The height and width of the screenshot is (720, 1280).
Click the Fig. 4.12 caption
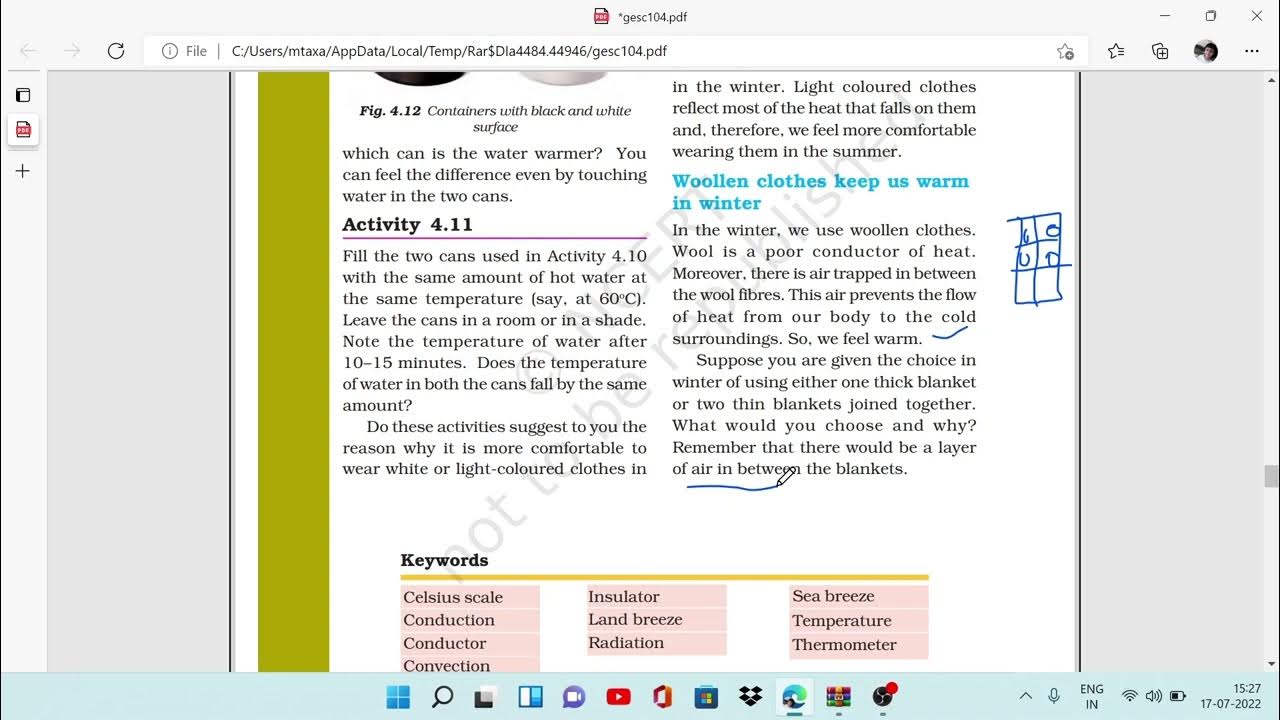pos(495,119)
